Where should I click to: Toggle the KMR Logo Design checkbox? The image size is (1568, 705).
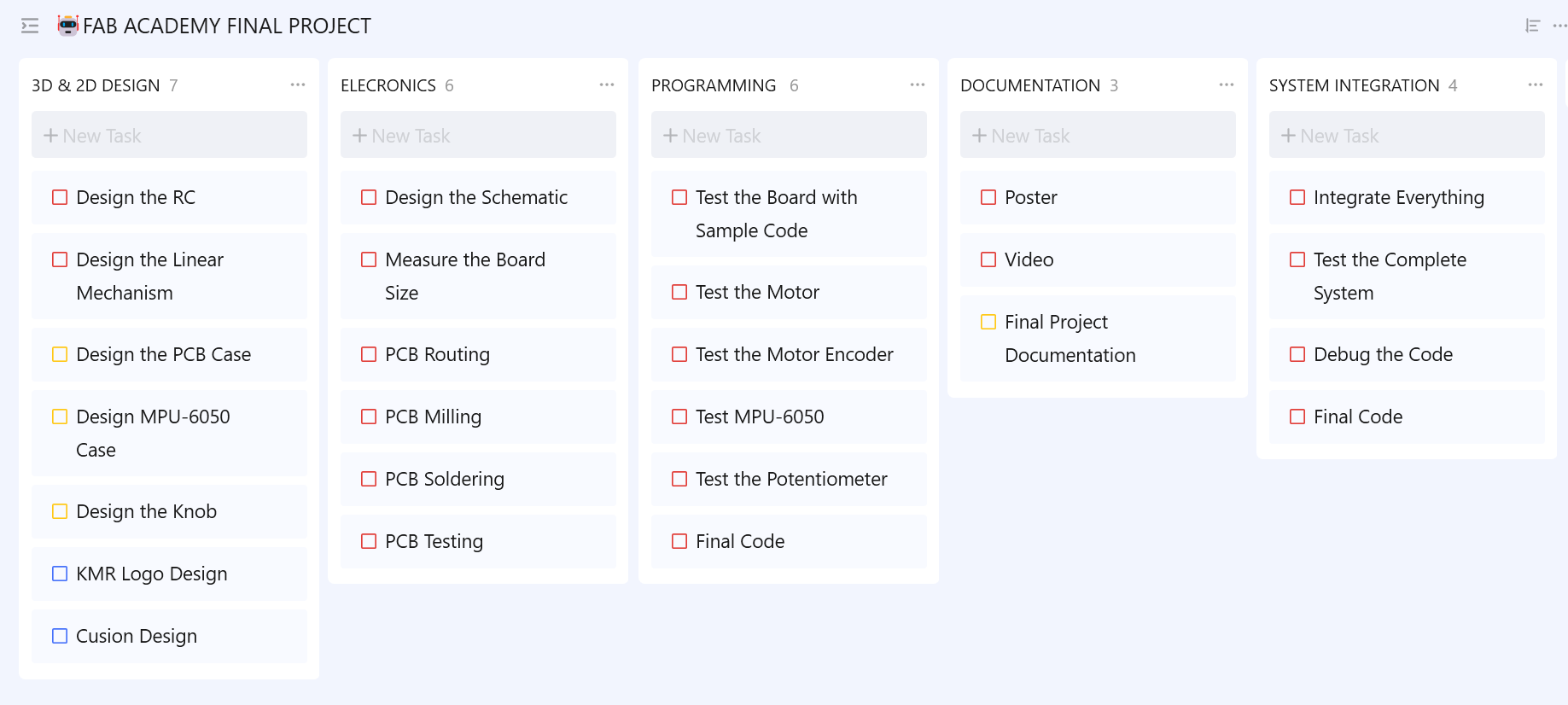(60, 574)
